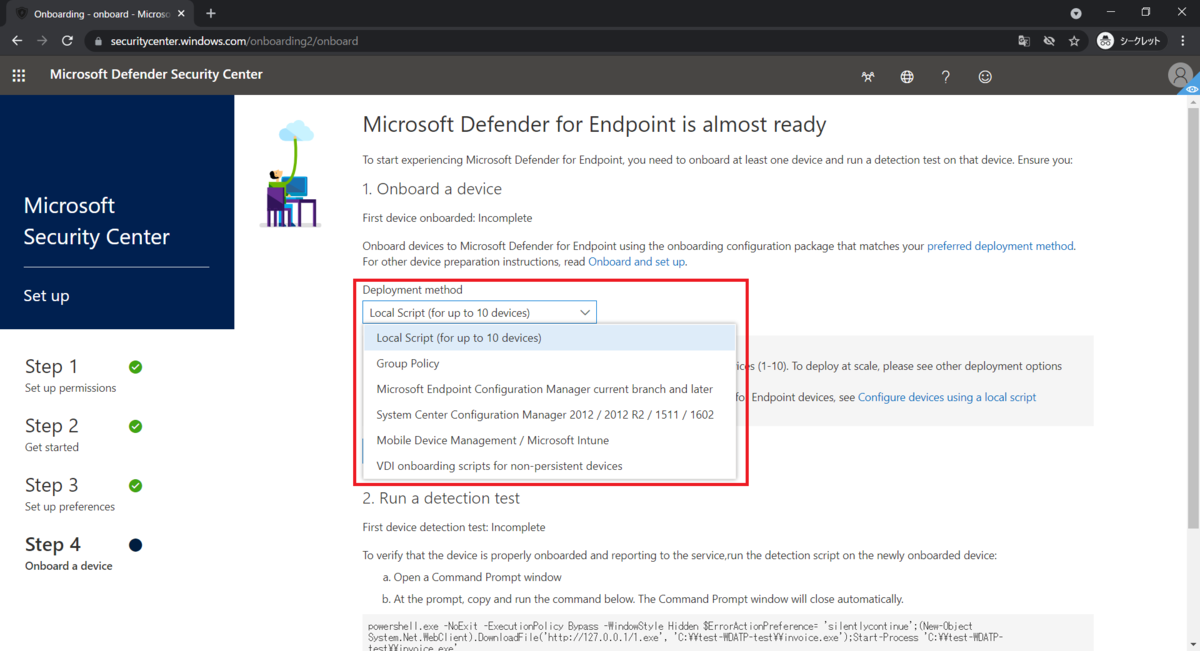Open Configure devices using a local script link
The height and width of the screenshot is (651, 1200).
pyautogui.click(x=947, y=397)
